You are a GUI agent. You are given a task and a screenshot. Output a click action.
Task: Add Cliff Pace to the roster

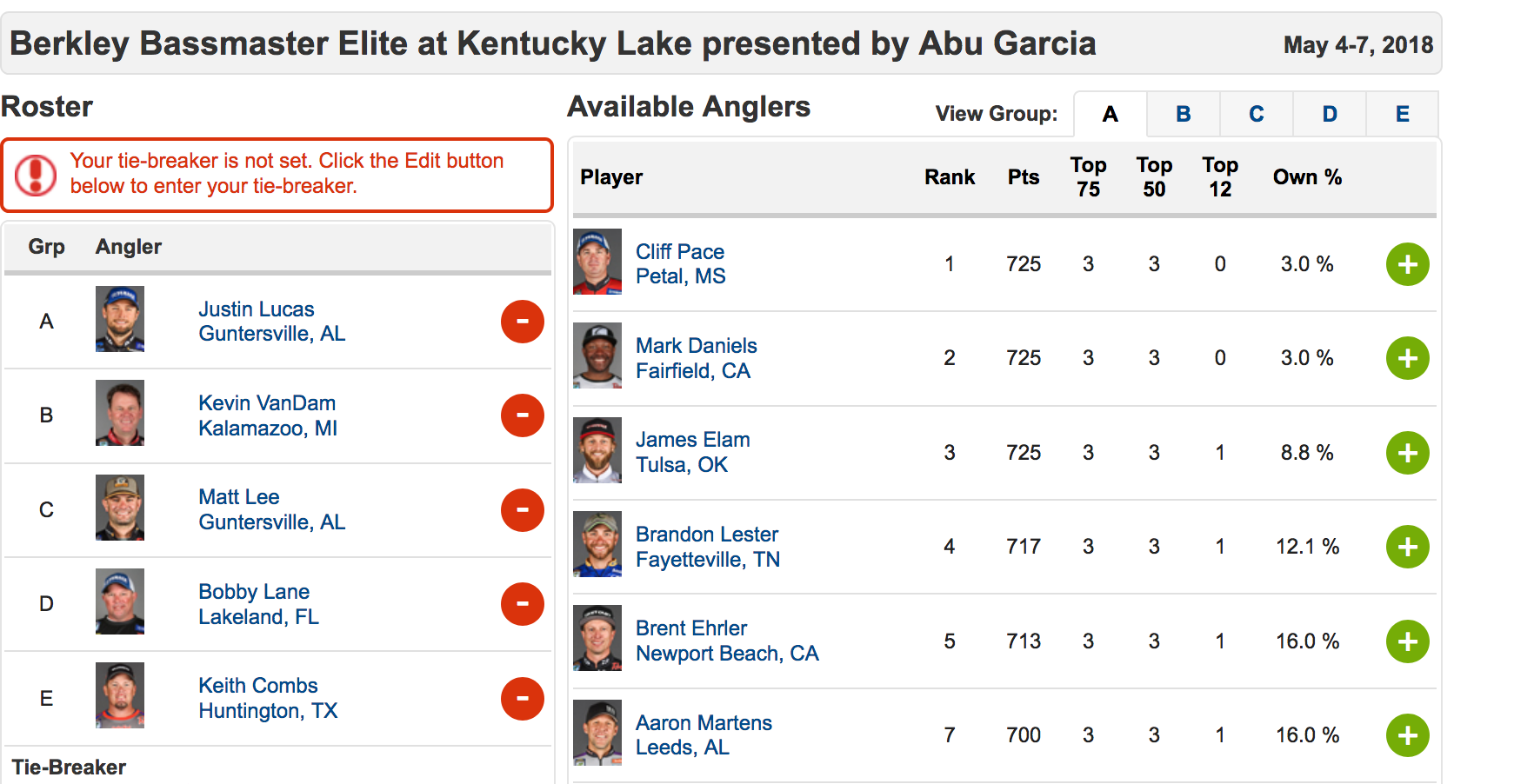point(1407,264)
